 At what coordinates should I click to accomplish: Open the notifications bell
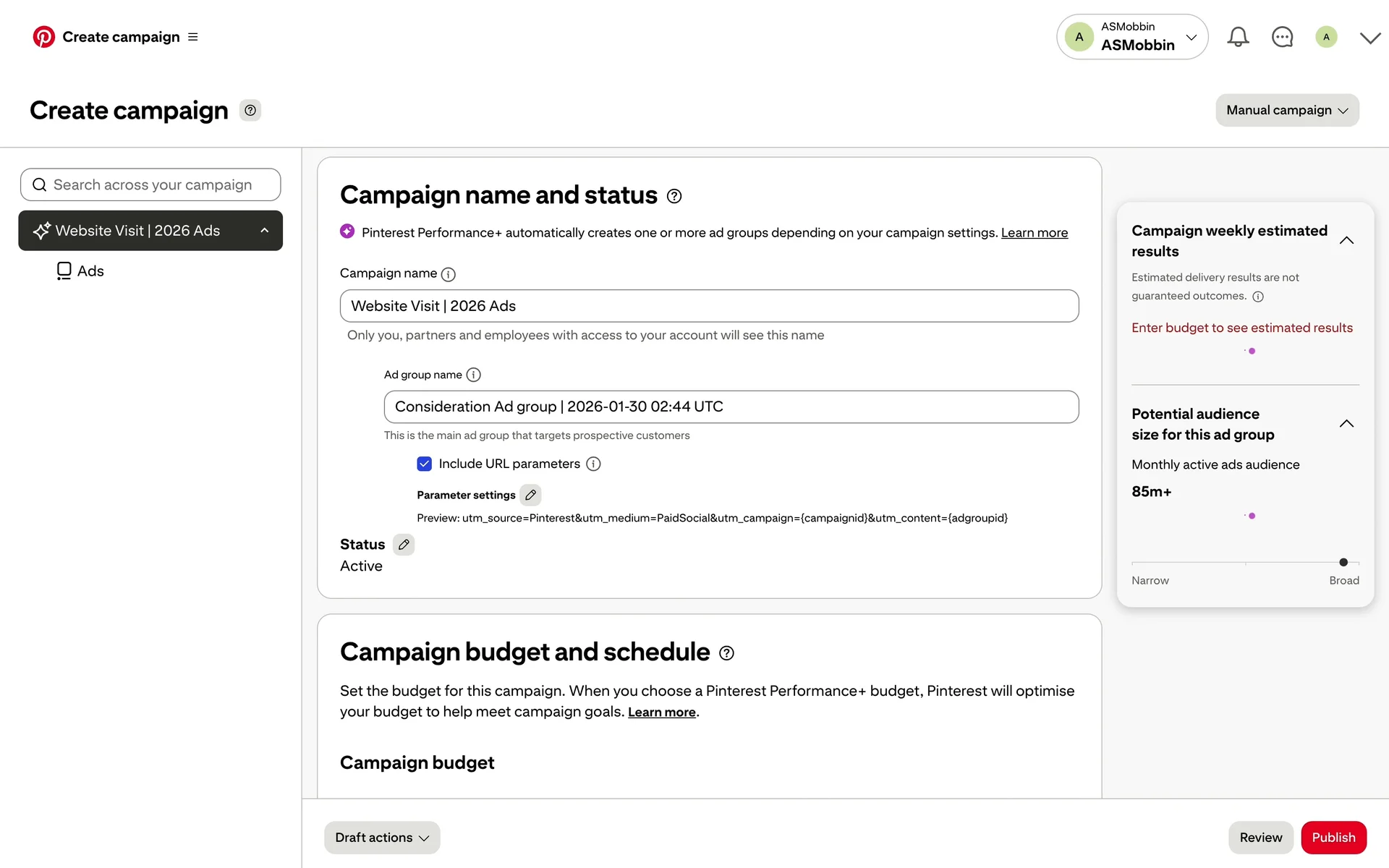[x=1238, y=37]
